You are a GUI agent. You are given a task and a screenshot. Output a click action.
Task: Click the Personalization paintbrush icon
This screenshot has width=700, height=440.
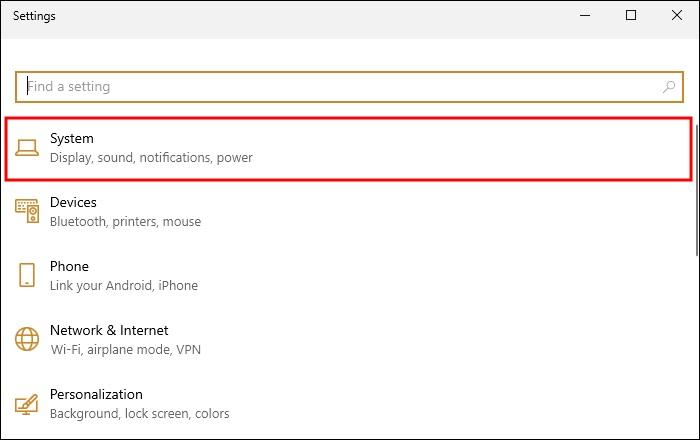click(x=27, y=404)
